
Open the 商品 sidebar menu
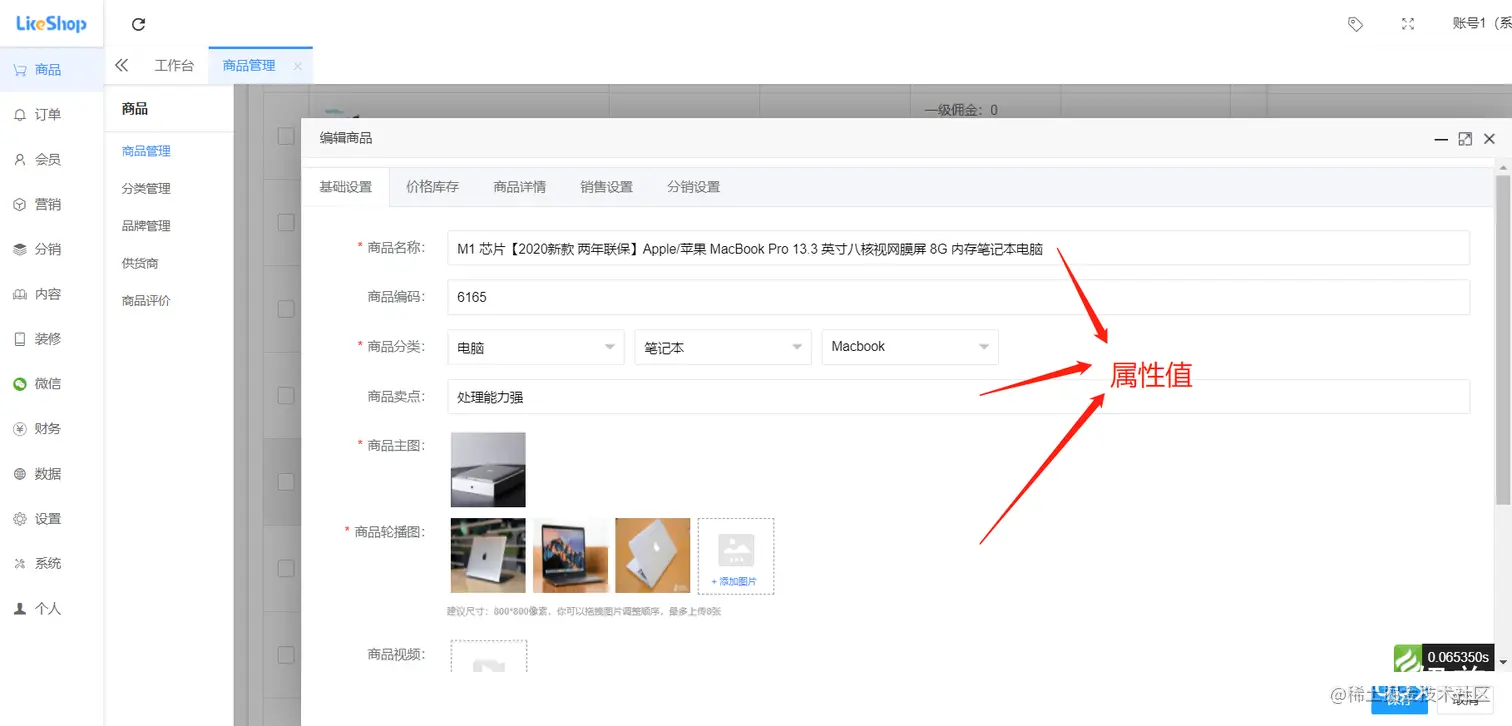point(51,70)
